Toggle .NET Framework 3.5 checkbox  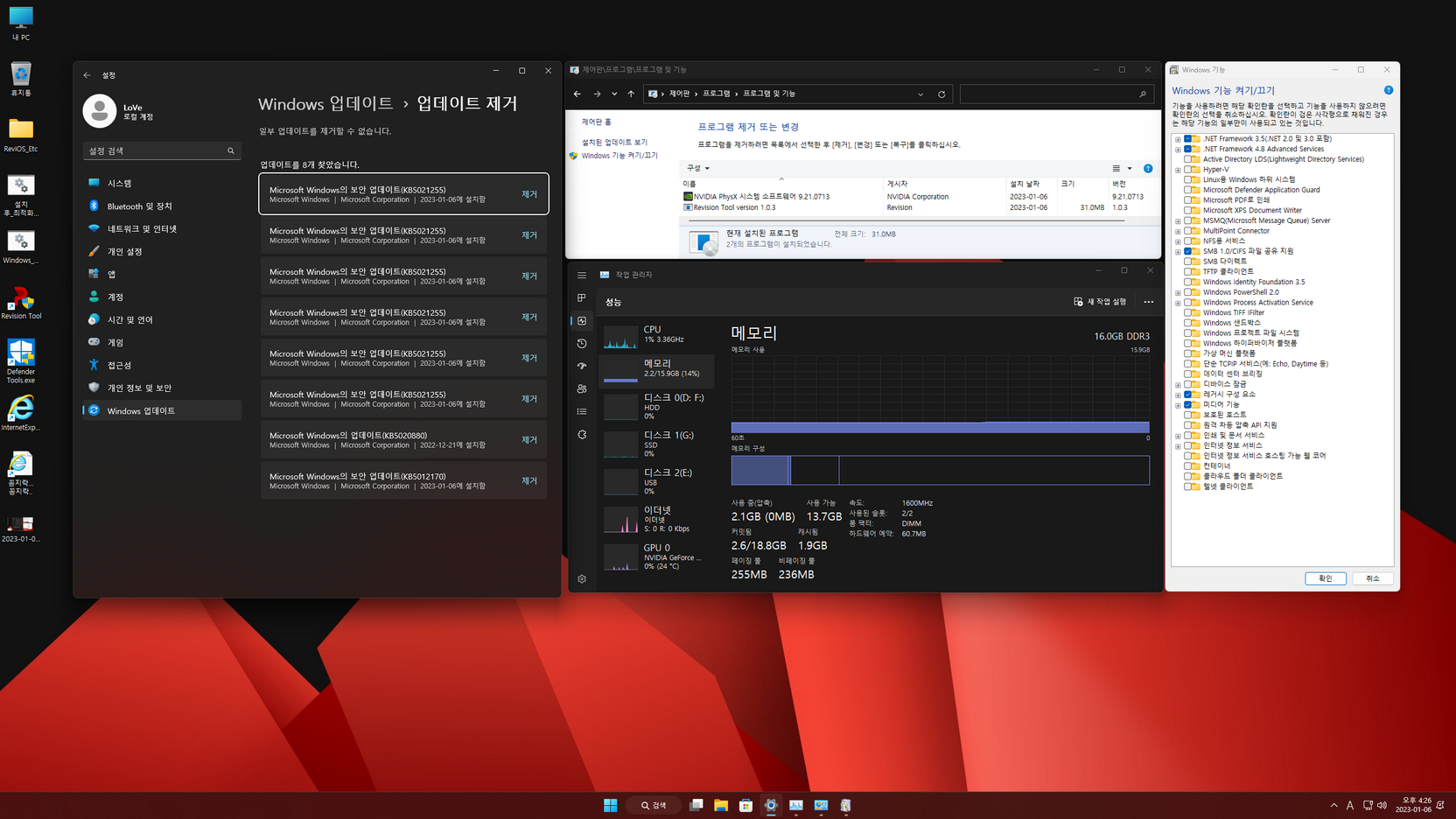(x=1188, y=139)
